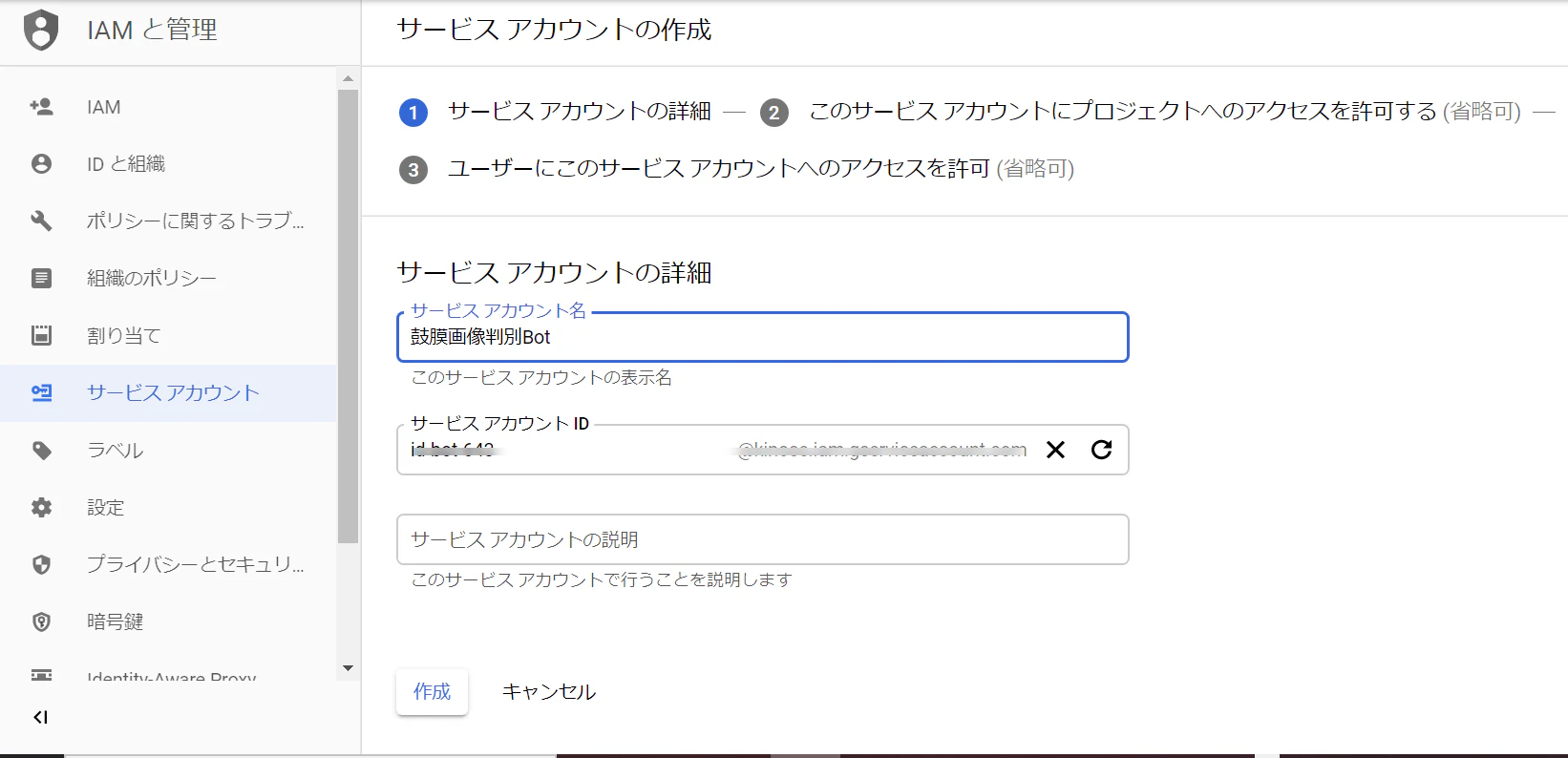Click the プライバシーとセキュリティ shield icon
The width and height of the screenshot is (1568, 758).
click(x=41, y=564)
